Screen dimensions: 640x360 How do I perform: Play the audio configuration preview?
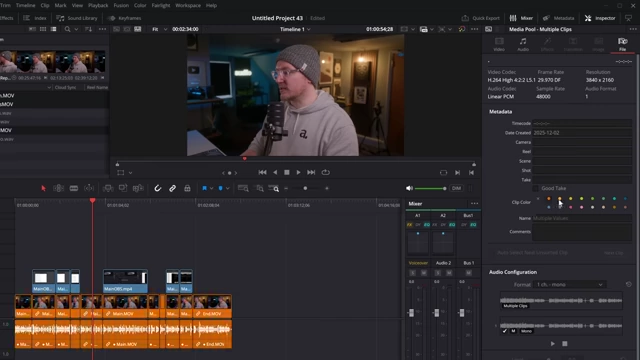click(553, 344)
